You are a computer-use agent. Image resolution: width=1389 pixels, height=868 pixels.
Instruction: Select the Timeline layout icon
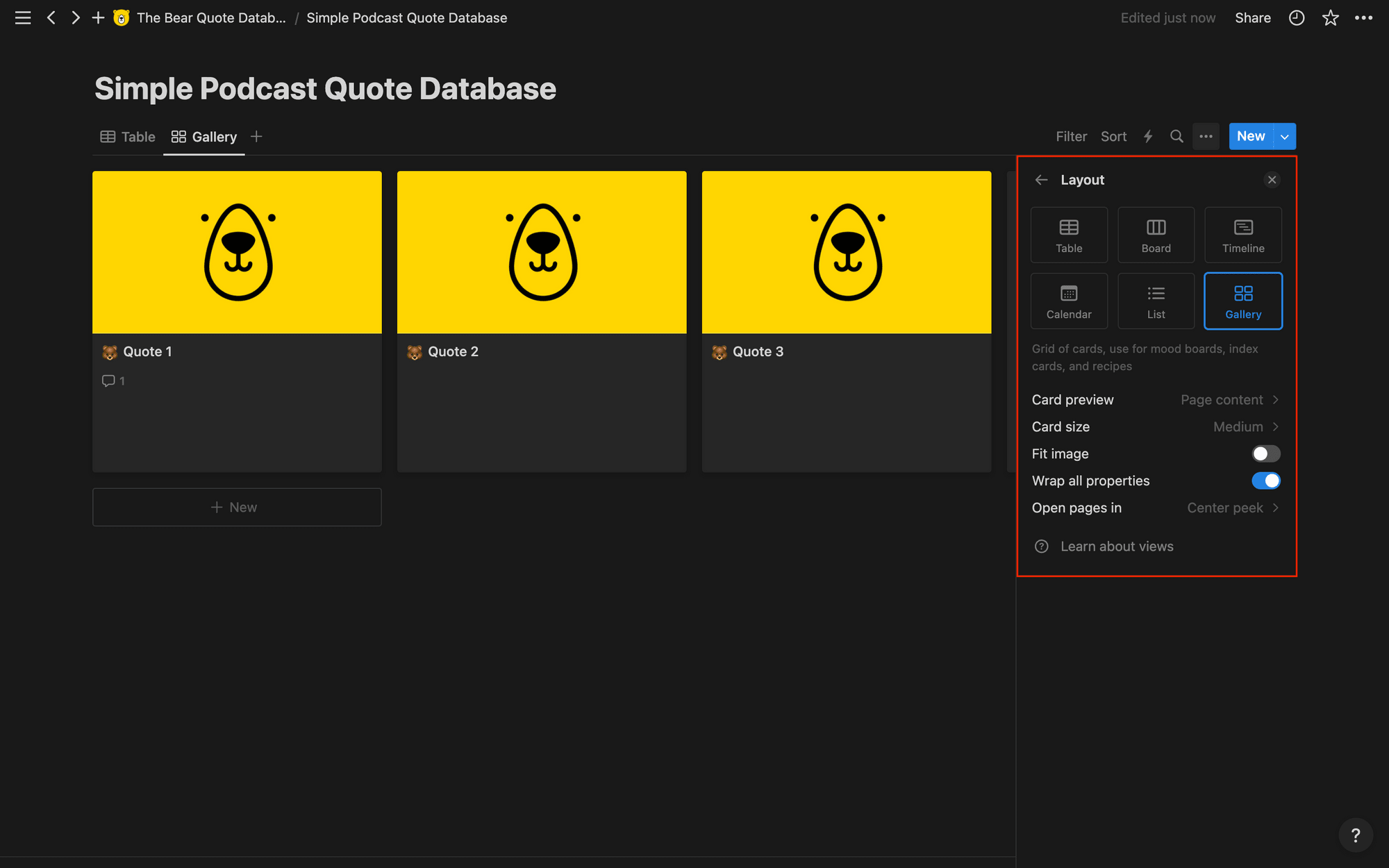(1242, 234)
